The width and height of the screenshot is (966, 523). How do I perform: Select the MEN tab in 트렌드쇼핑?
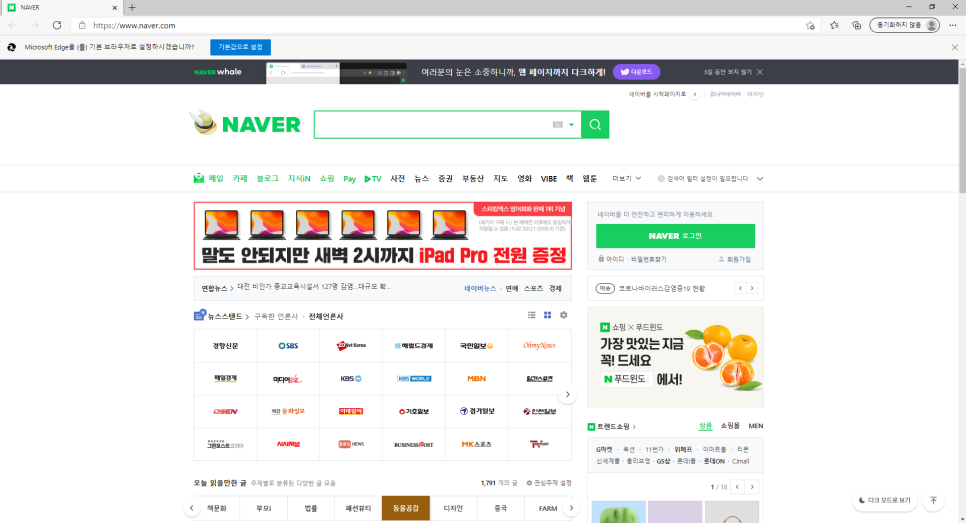coord(755,426)
